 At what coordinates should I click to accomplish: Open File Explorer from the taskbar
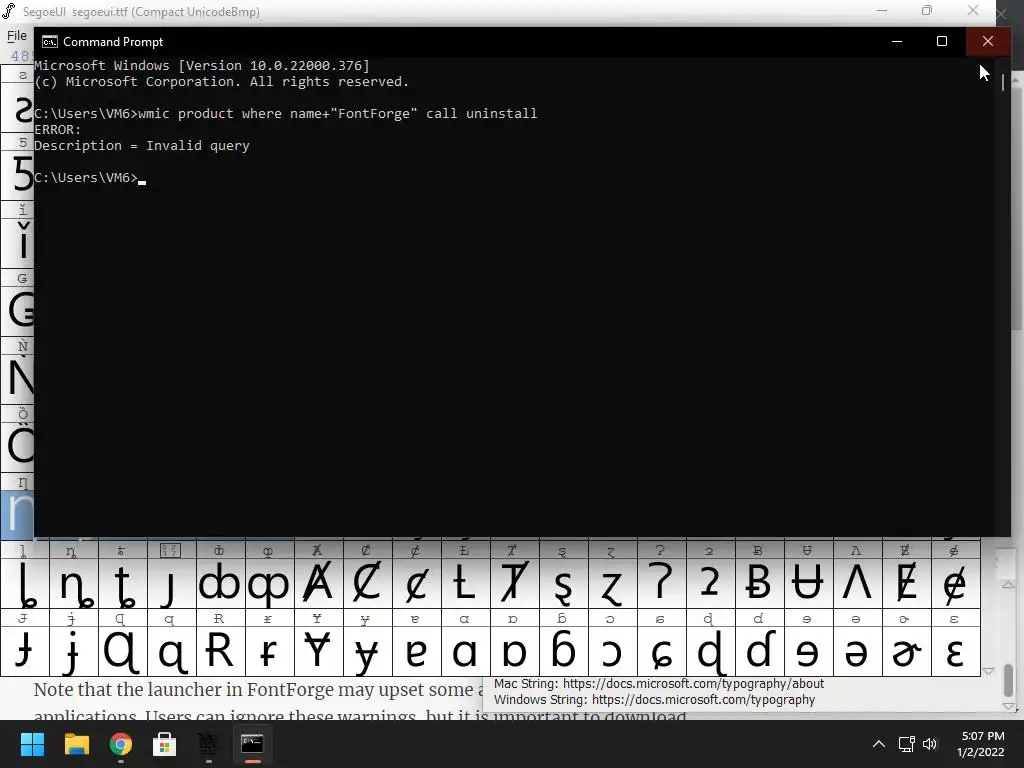76,744
